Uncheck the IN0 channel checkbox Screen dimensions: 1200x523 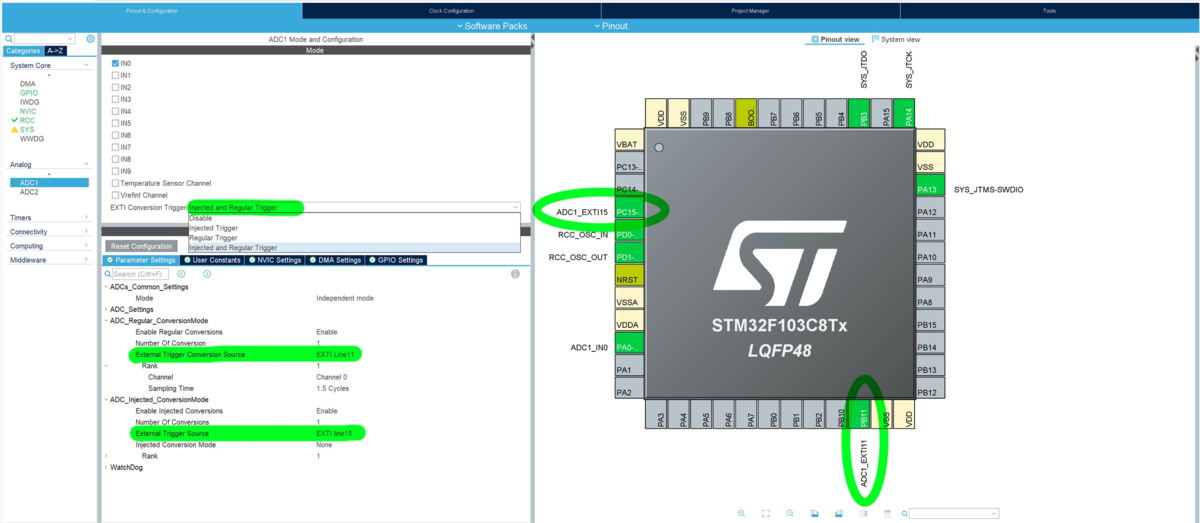[x=115, y=63]
